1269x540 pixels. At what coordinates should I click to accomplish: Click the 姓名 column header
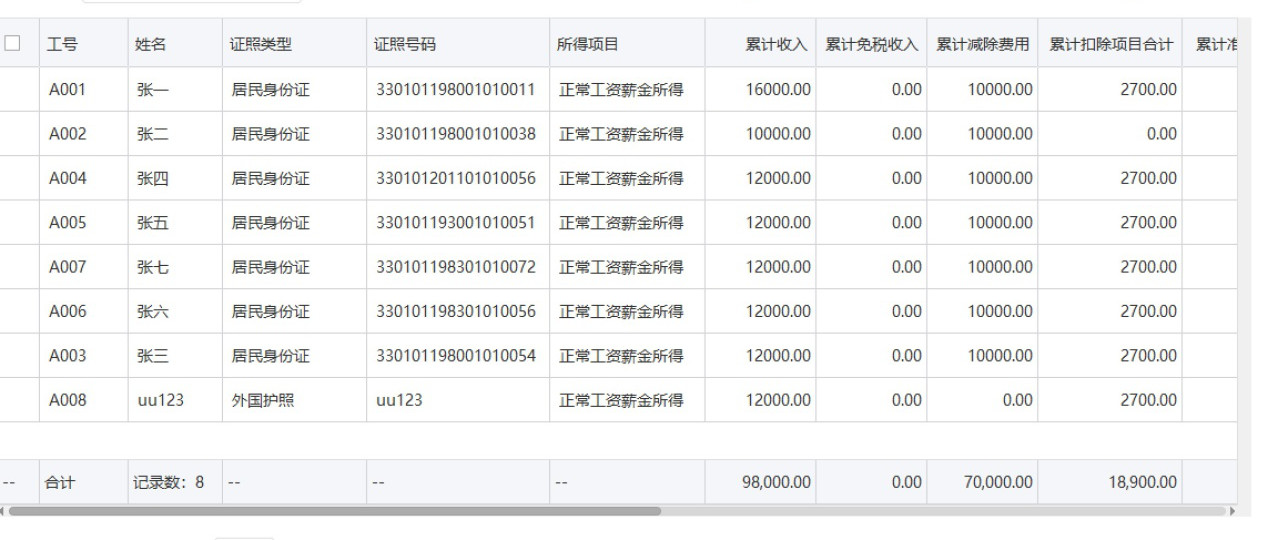151,45
